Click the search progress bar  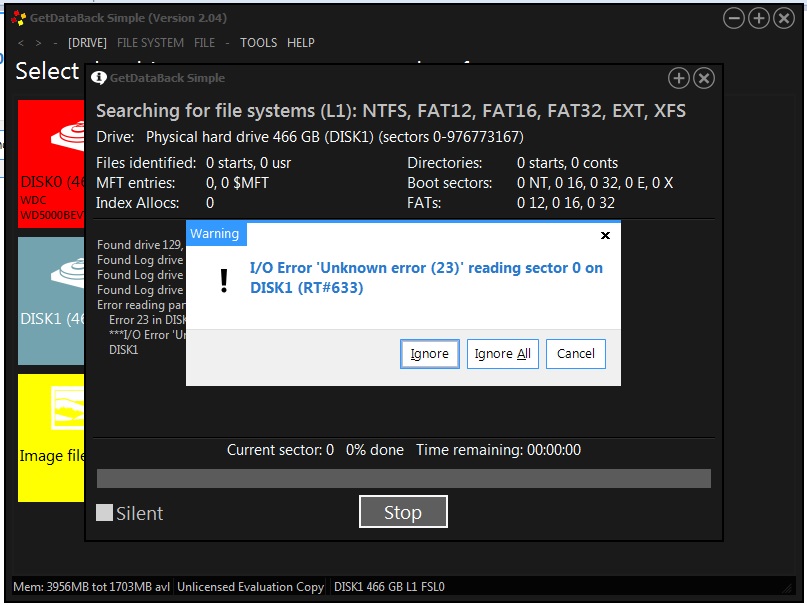click(404, 478)
